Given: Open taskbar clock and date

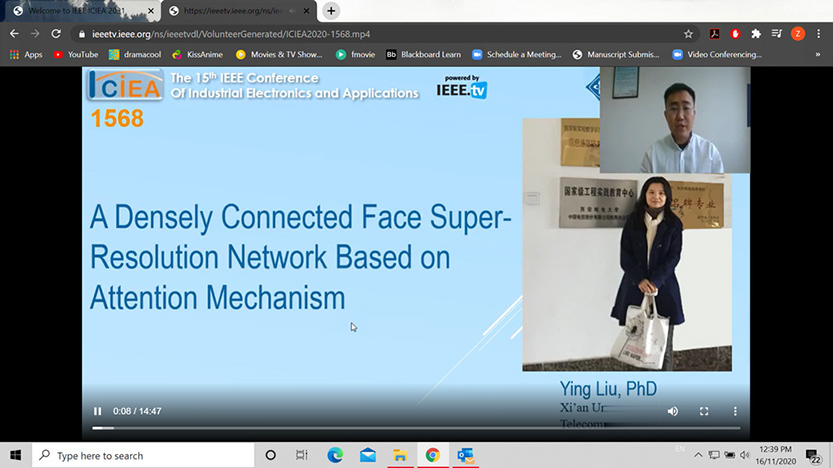Looking at the screenshot, I should point(776,455).
